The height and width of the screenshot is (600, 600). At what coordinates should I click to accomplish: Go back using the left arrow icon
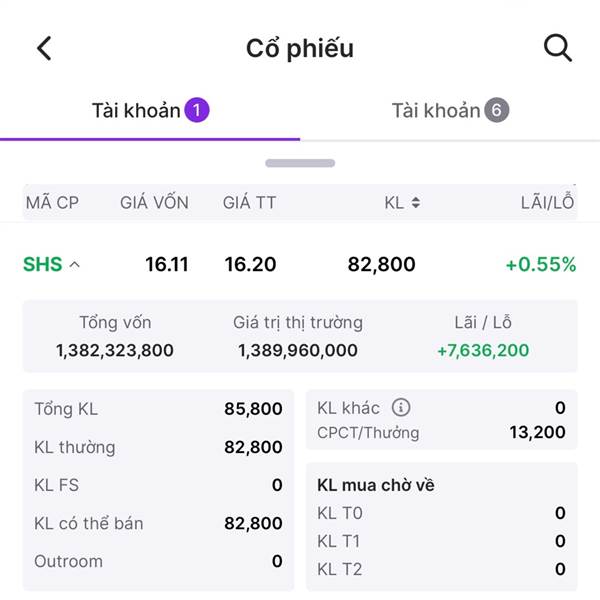coord(44,49)
